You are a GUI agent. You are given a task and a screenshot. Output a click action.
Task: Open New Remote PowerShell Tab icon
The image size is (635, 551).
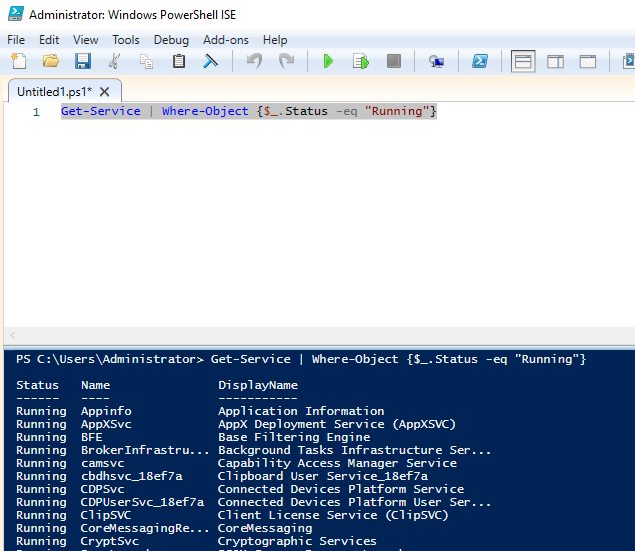point(436,62)
